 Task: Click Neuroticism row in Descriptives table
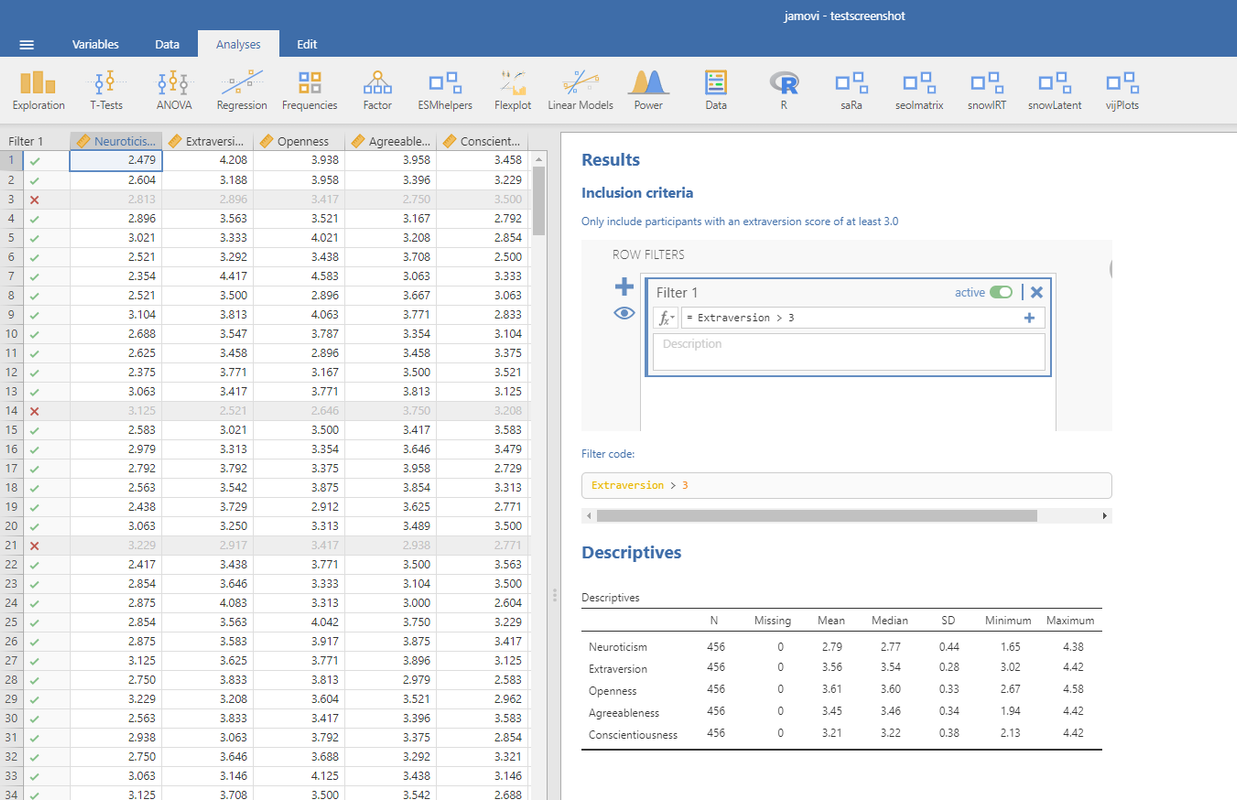click(x=841, y=647)
